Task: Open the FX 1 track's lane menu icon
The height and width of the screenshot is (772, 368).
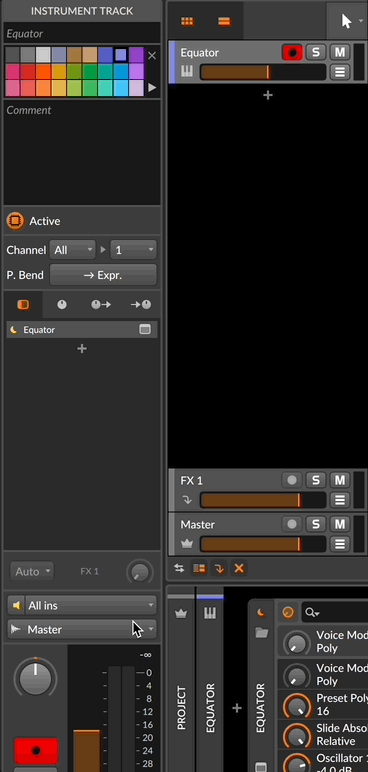Action: point(339,500)
